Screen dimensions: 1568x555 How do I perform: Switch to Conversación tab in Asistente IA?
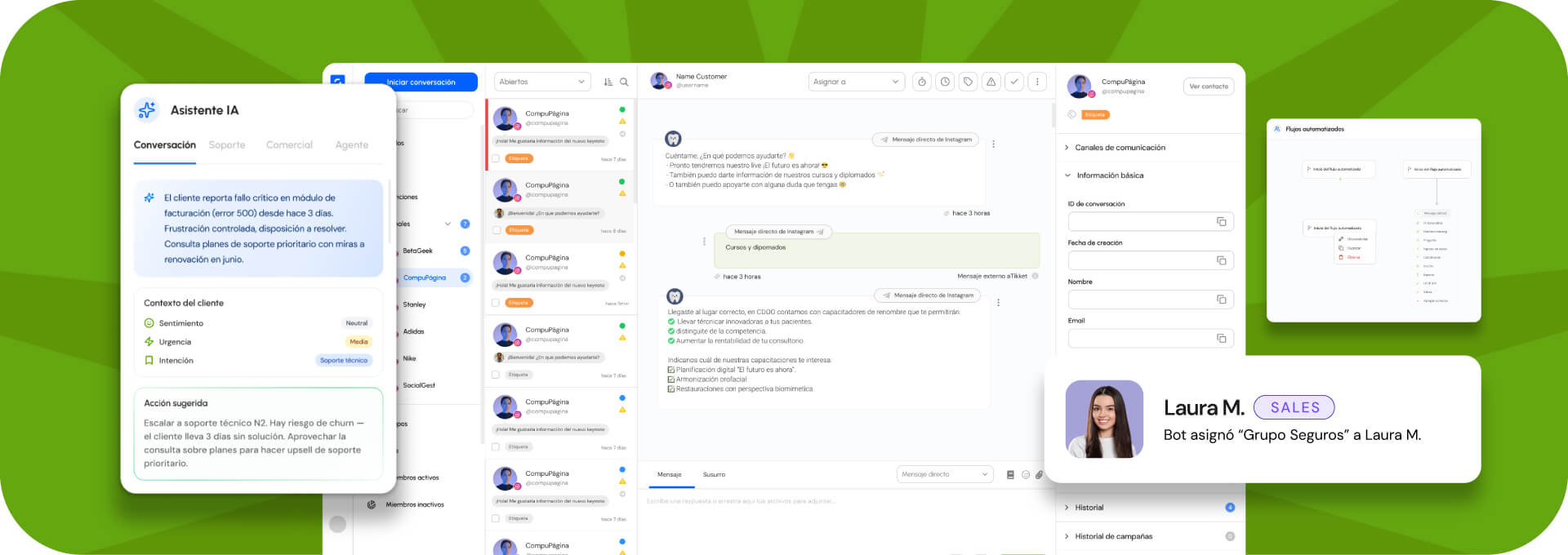[x=165, y=144]
